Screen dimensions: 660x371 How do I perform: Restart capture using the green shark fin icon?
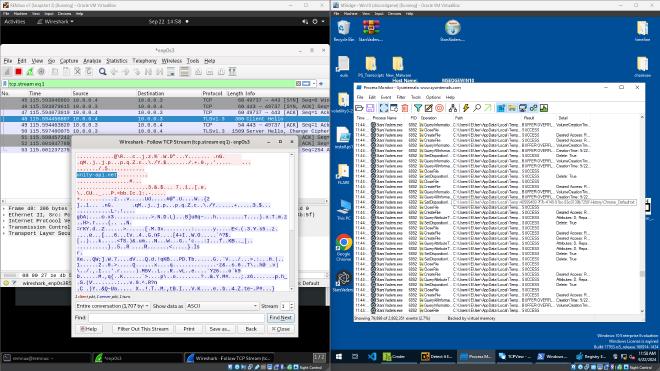[x=30, y=72]
